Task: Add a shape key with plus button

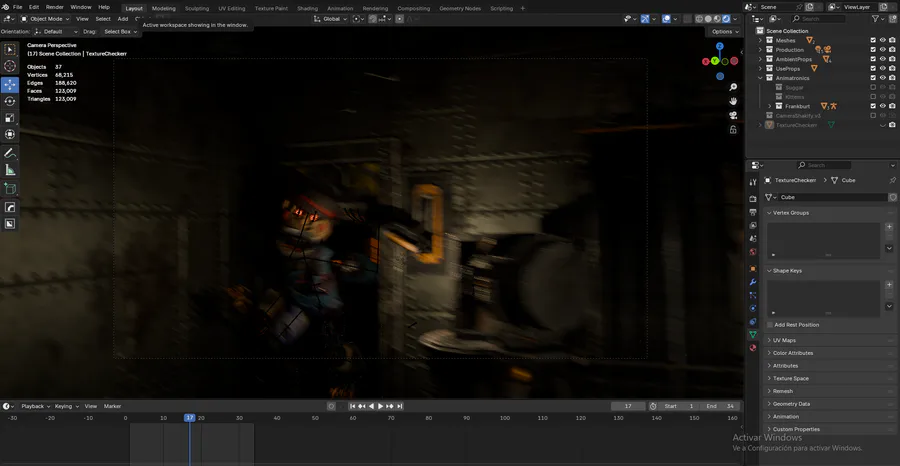Action: (889, 285)
